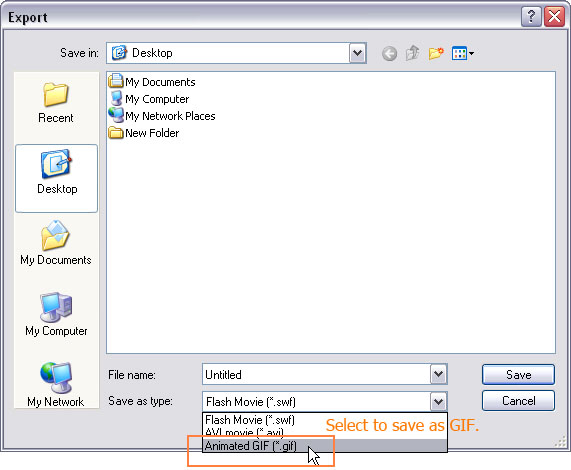Select My Network Places in the file list

point(162,116)
